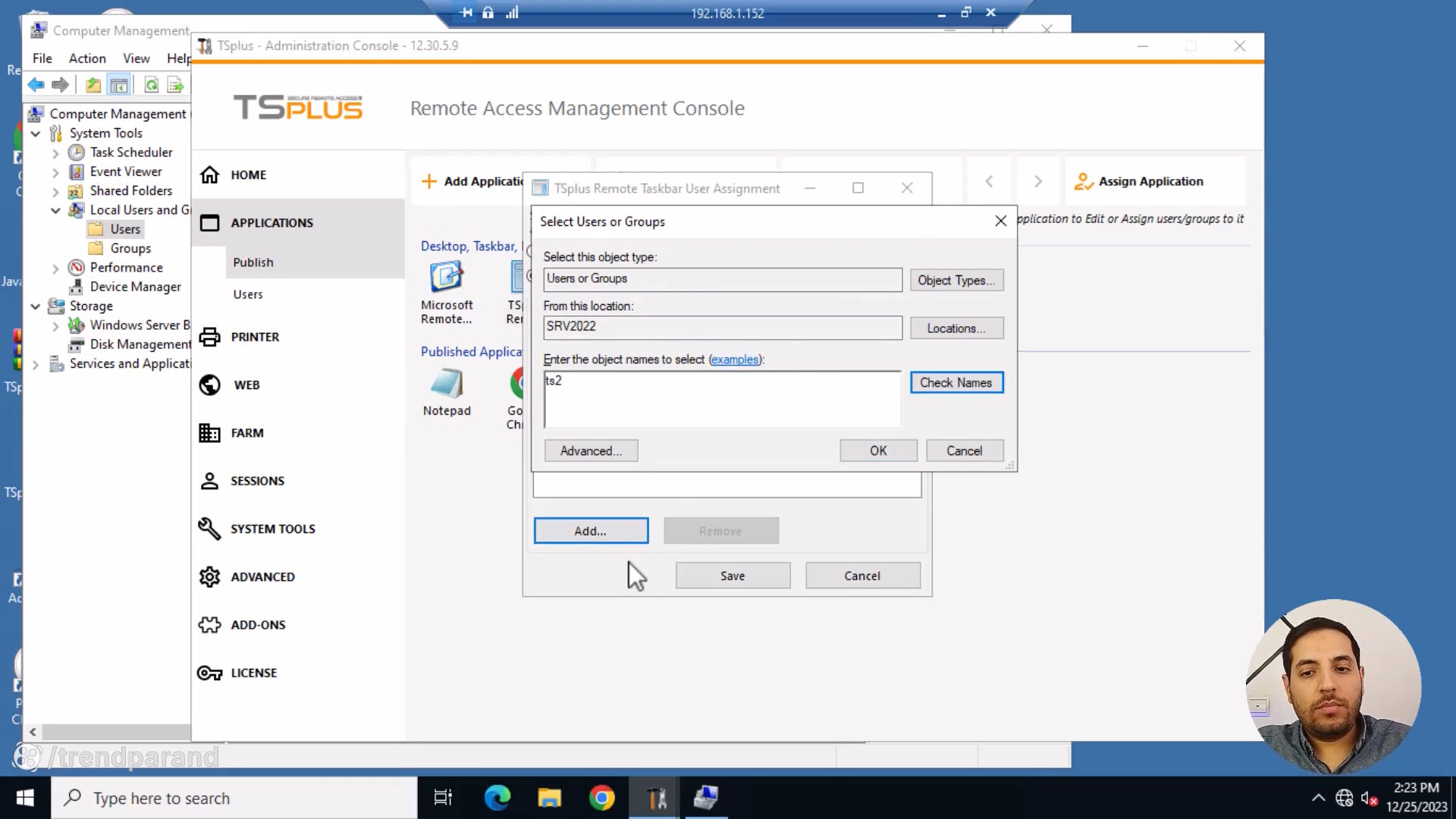Select the Users sub-item under Applications

248,294
